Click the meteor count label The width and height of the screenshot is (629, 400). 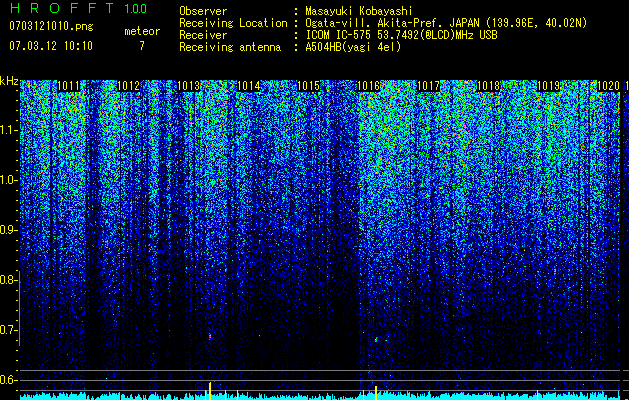pos(142,31)
